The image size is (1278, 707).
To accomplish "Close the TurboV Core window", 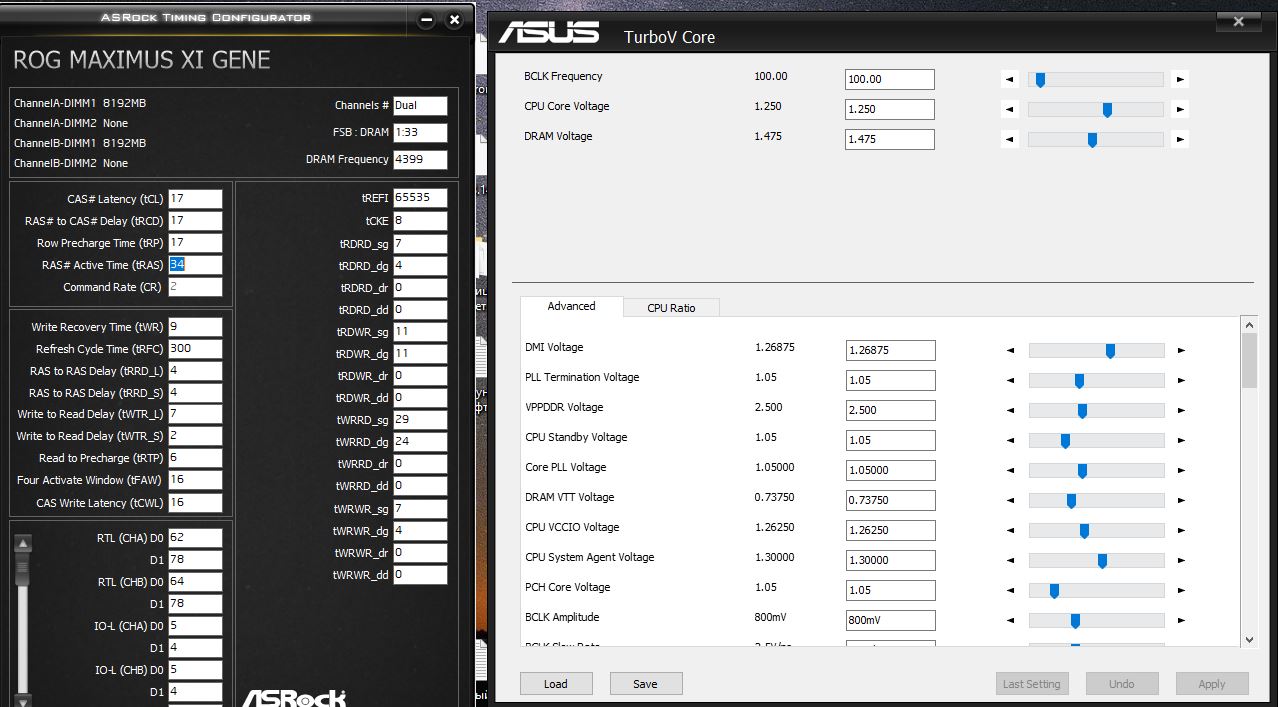I will click(x=1239, y=21).
